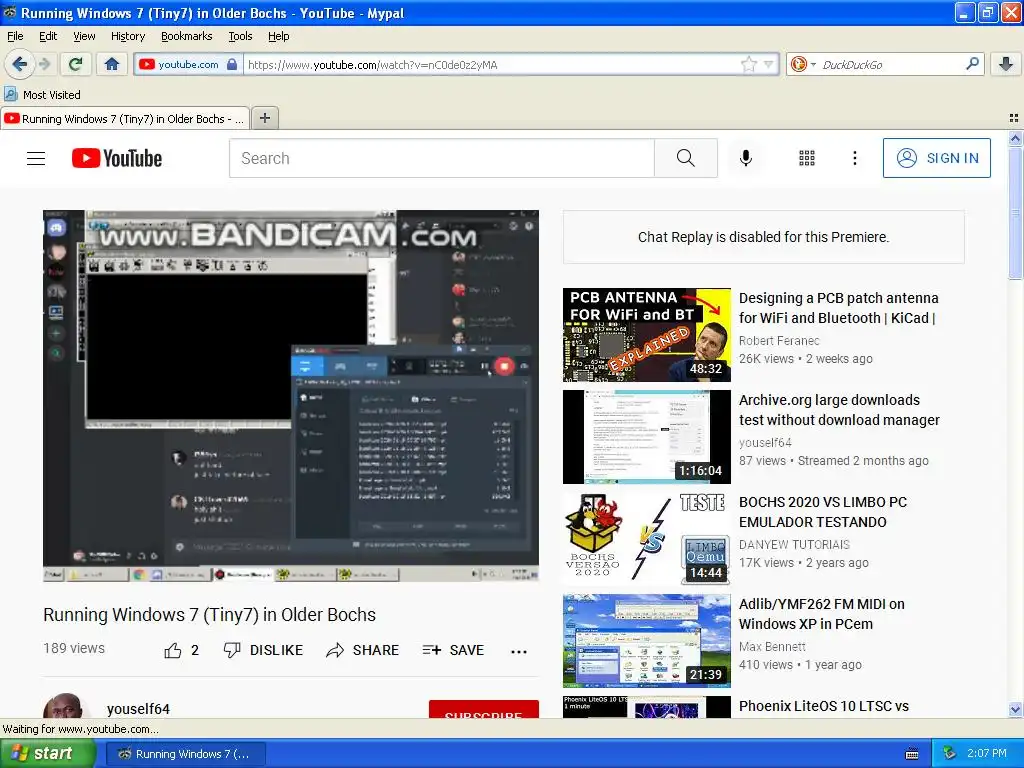Like the video with thumbs-up icon

pyautogui.click(x=172, y=650)
